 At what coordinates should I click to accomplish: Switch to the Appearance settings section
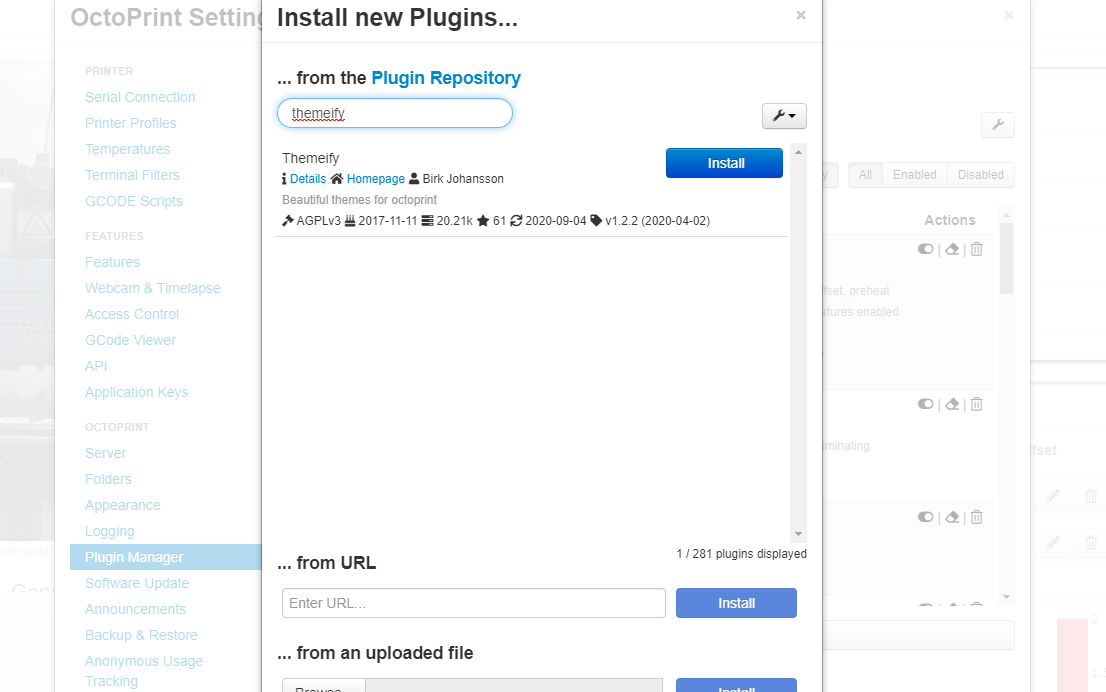pos(122,505)
